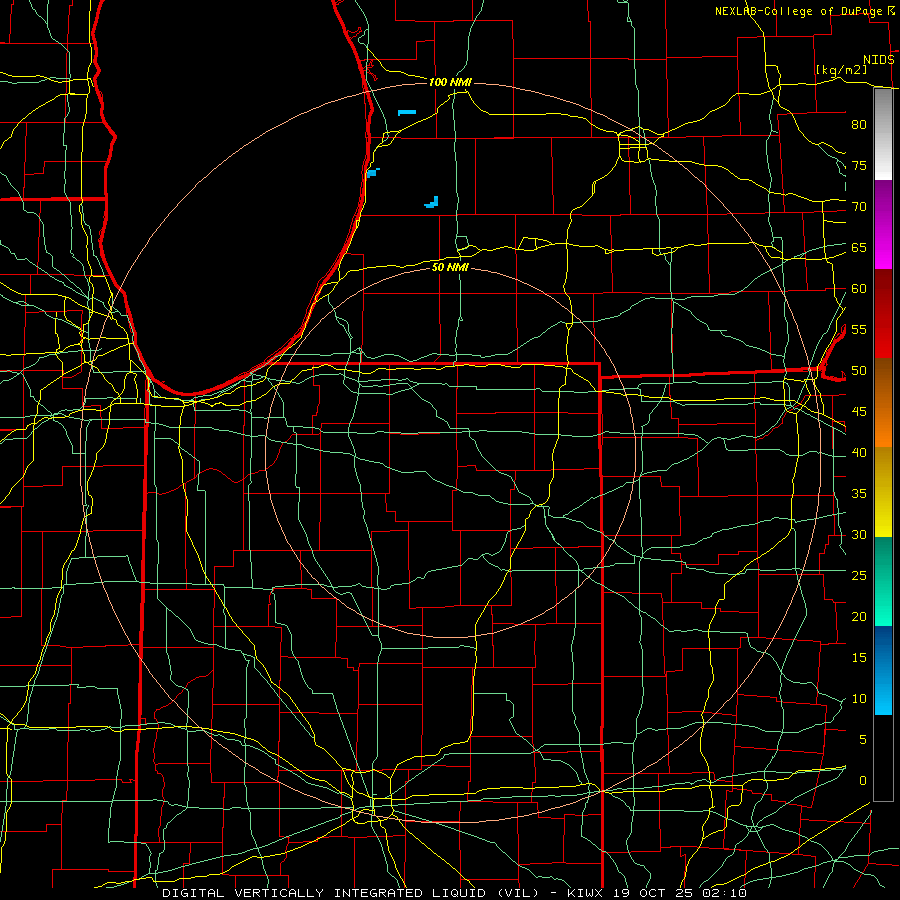This screenshot has height=900, width=900.
Task: Click the 50 value on color scale
Action: pyautogui.click(x=859, y=371)
